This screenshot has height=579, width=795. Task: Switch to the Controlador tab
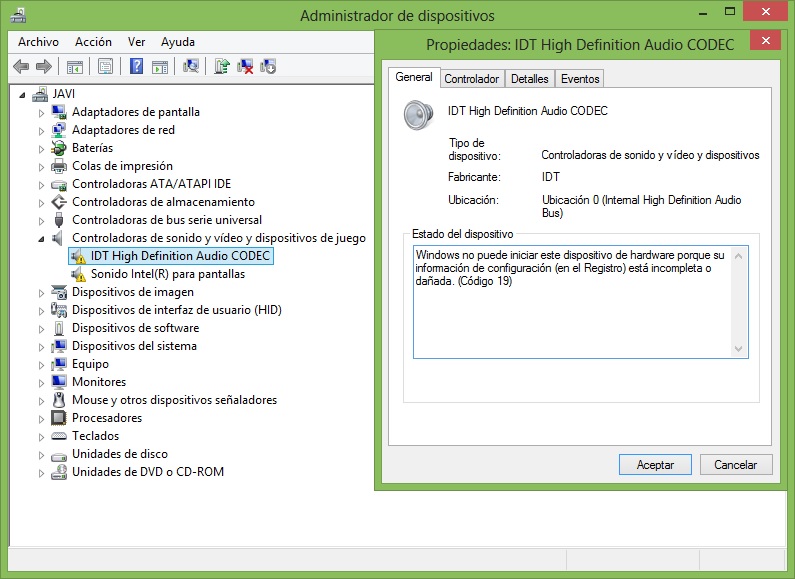point(472,79)
